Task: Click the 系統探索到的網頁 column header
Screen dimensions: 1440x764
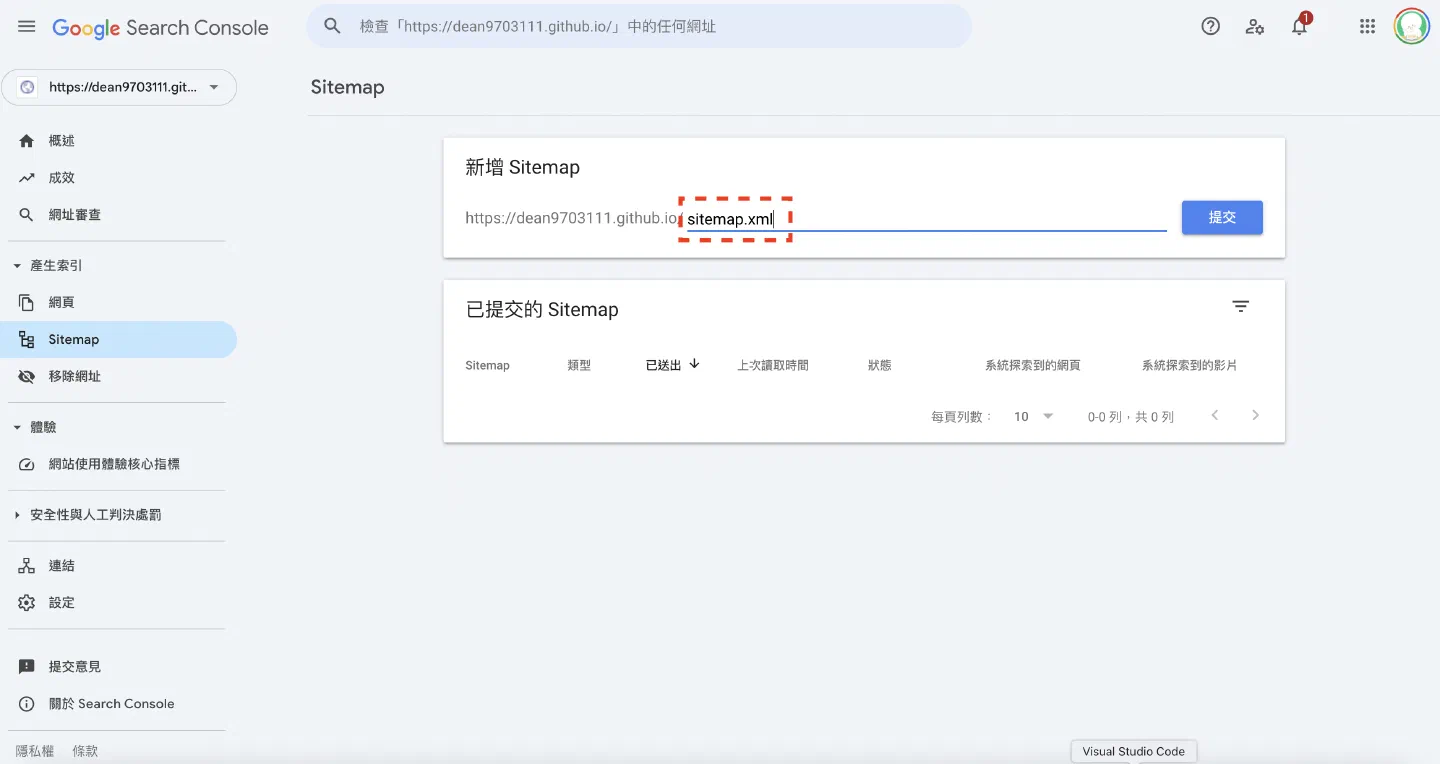Action: coord(1032,366)
